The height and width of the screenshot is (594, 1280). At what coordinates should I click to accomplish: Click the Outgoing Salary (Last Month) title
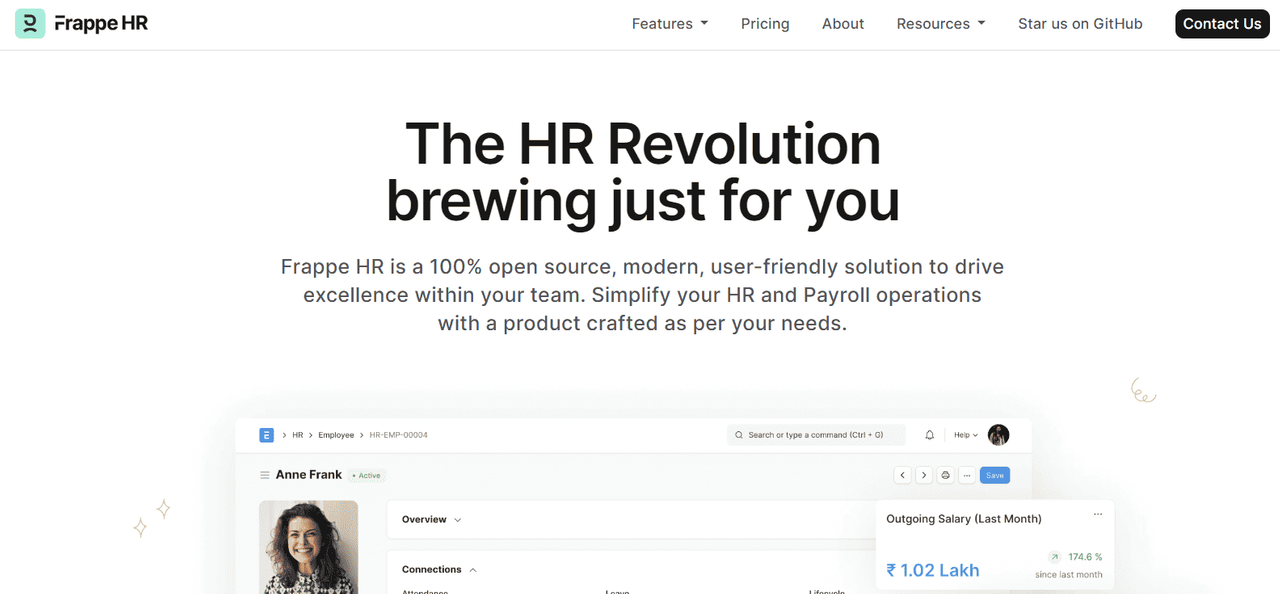964,519
